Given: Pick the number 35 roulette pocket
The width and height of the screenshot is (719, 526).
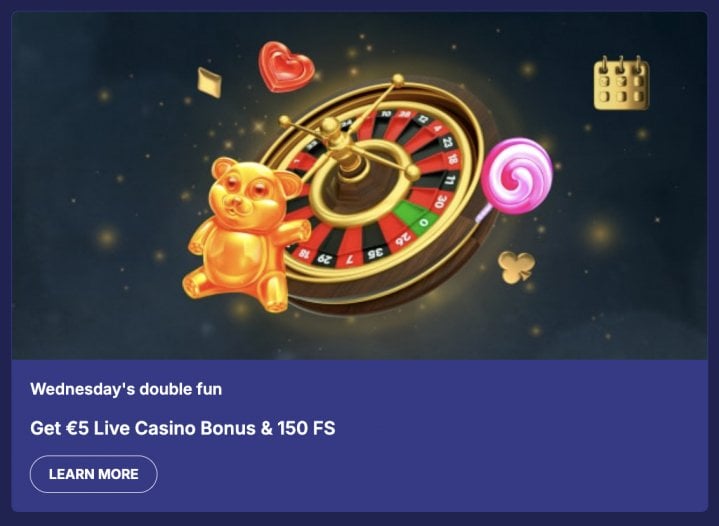Looking at the screenshot, I should (375, 253).
